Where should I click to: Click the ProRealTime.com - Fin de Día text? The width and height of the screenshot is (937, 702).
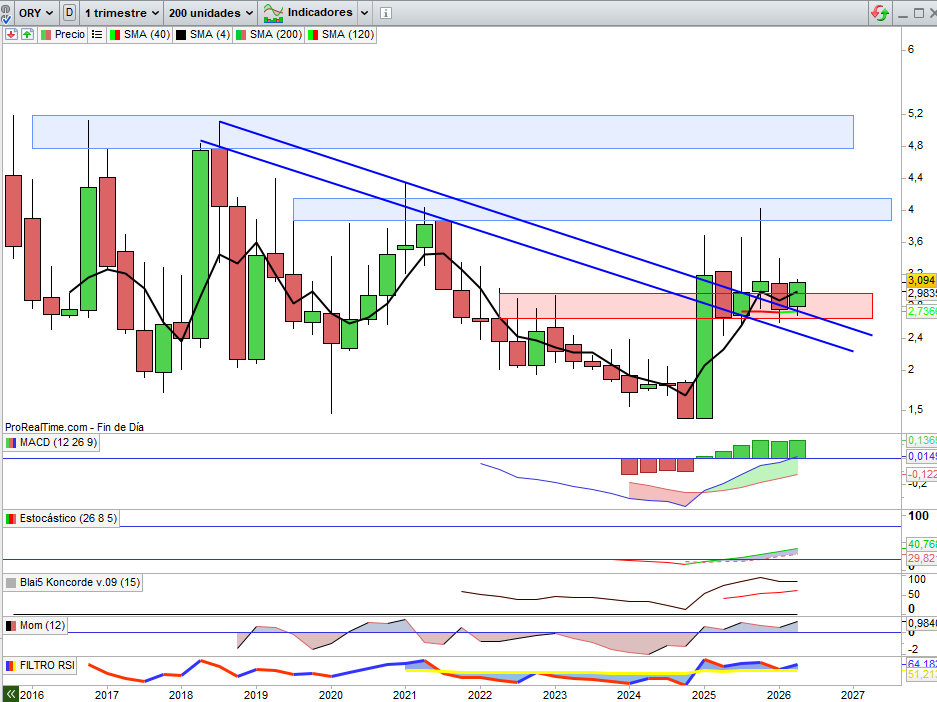(74, 427)
